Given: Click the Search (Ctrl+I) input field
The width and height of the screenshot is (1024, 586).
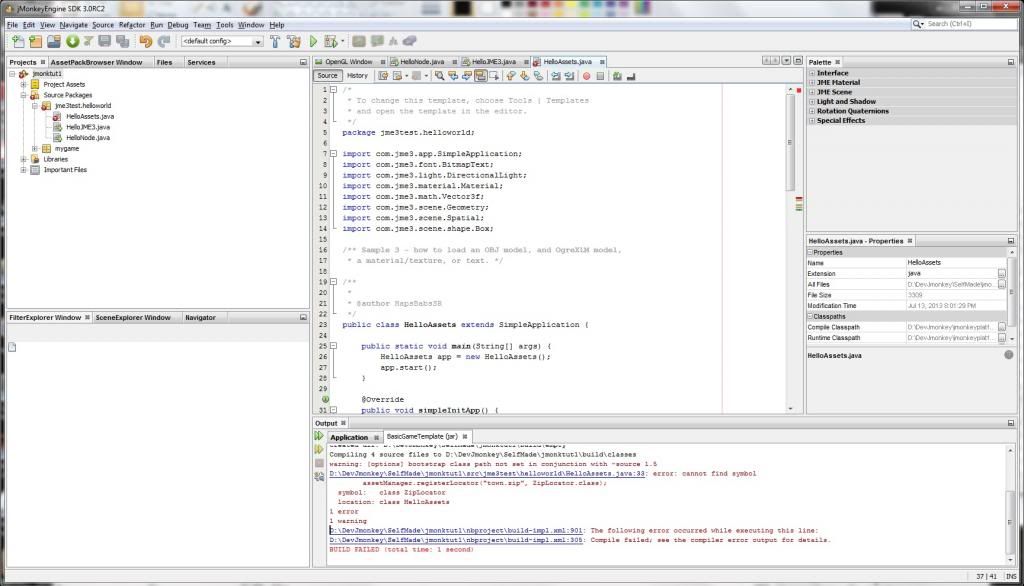Looking at the screenshot, I should click(965, 23).
